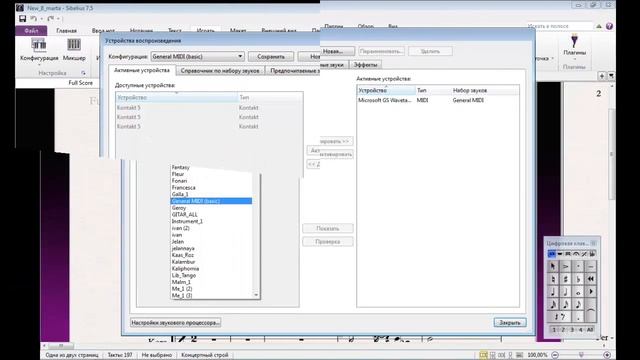Select Fantasy in the configuration list
The width and height of the screenshot is (640, 360).
[211, 167]
